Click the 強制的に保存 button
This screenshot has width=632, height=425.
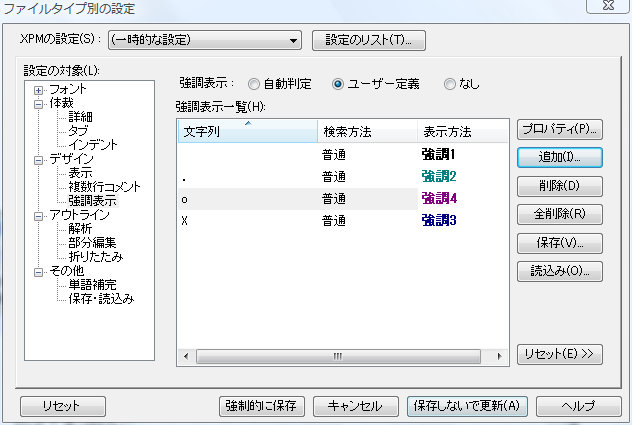[262, 406]
